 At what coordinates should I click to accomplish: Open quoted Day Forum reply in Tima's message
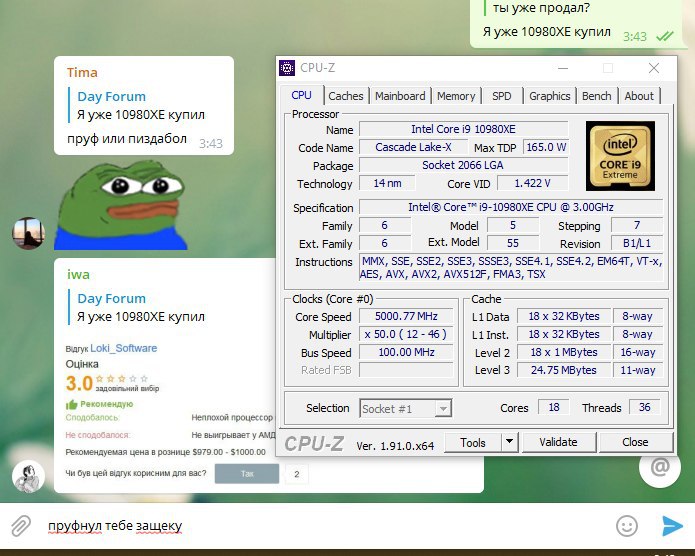click(x=137, y=106)
